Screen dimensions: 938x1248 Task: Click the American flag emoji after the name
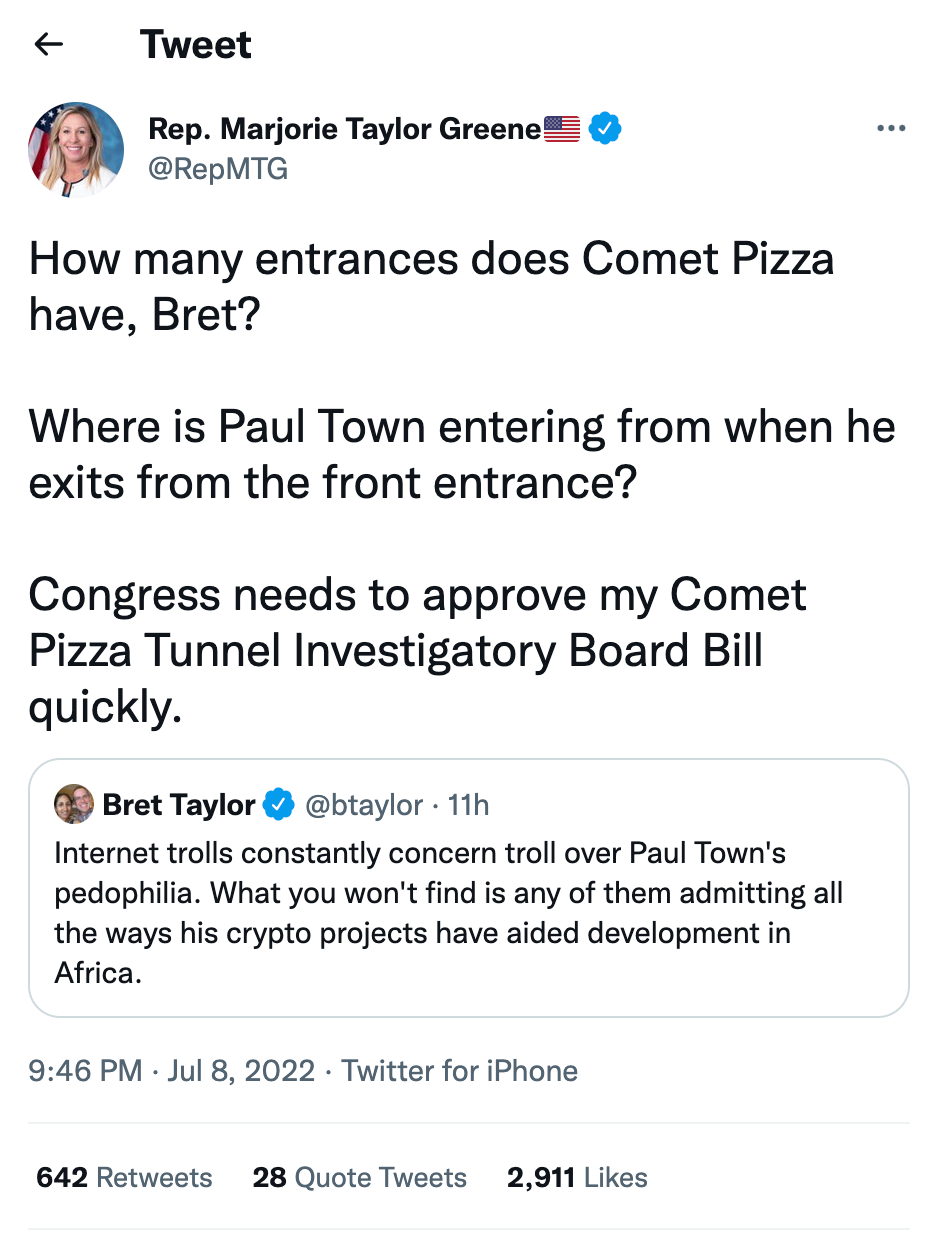click(561, 129)
